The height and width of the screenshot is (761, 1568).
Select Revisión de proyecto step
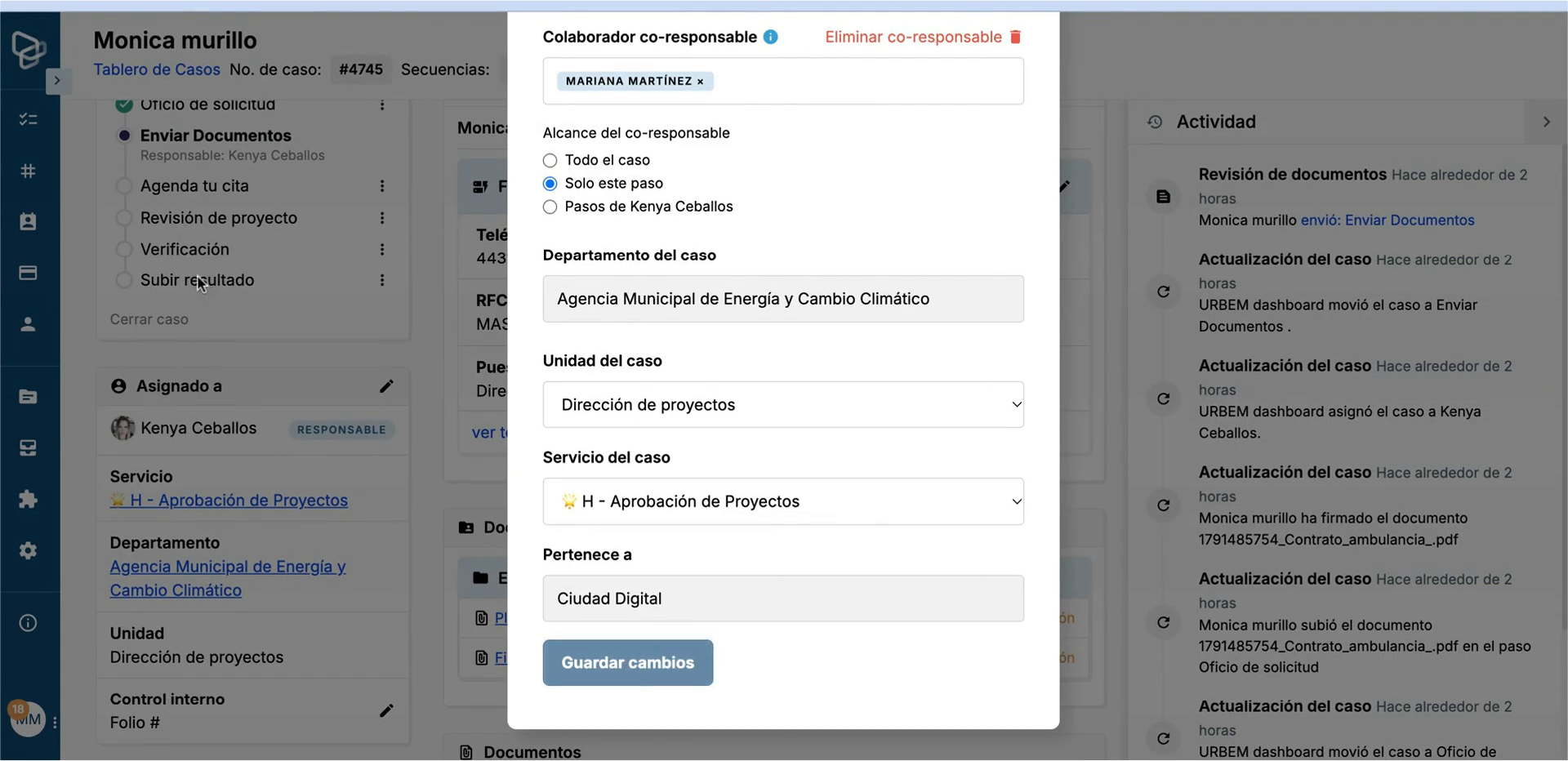[x=218, y=218]
